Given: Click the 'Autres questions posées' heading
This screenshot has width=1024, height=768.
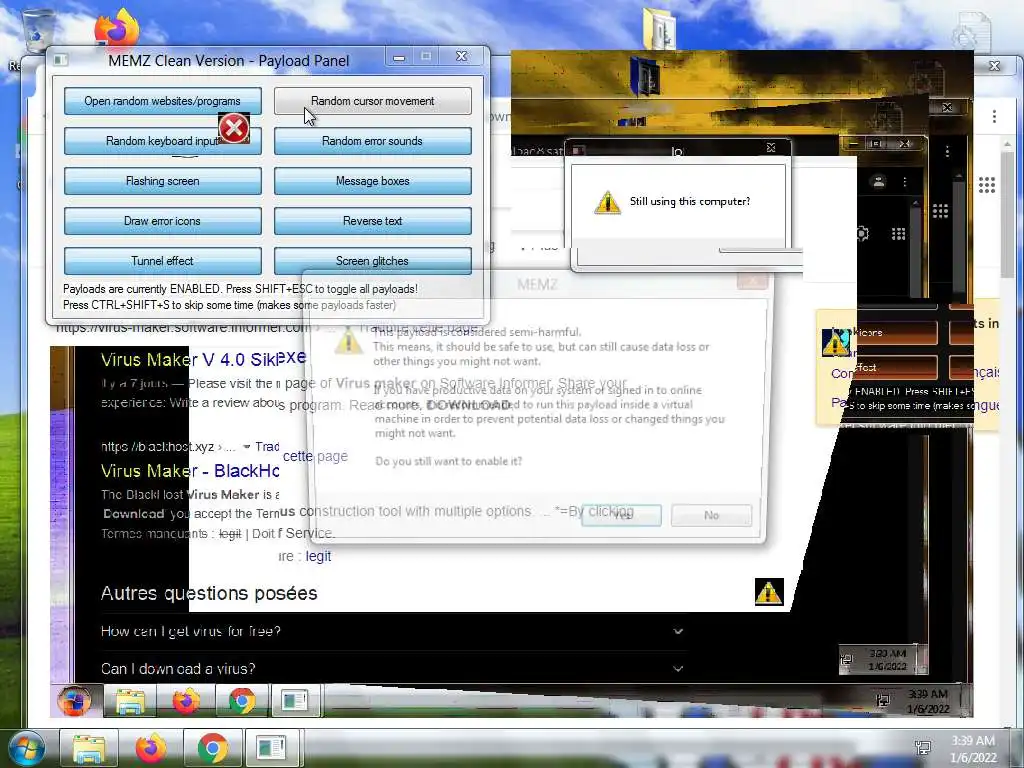Looking at the screenshot, I should click(x=209, y=593).
